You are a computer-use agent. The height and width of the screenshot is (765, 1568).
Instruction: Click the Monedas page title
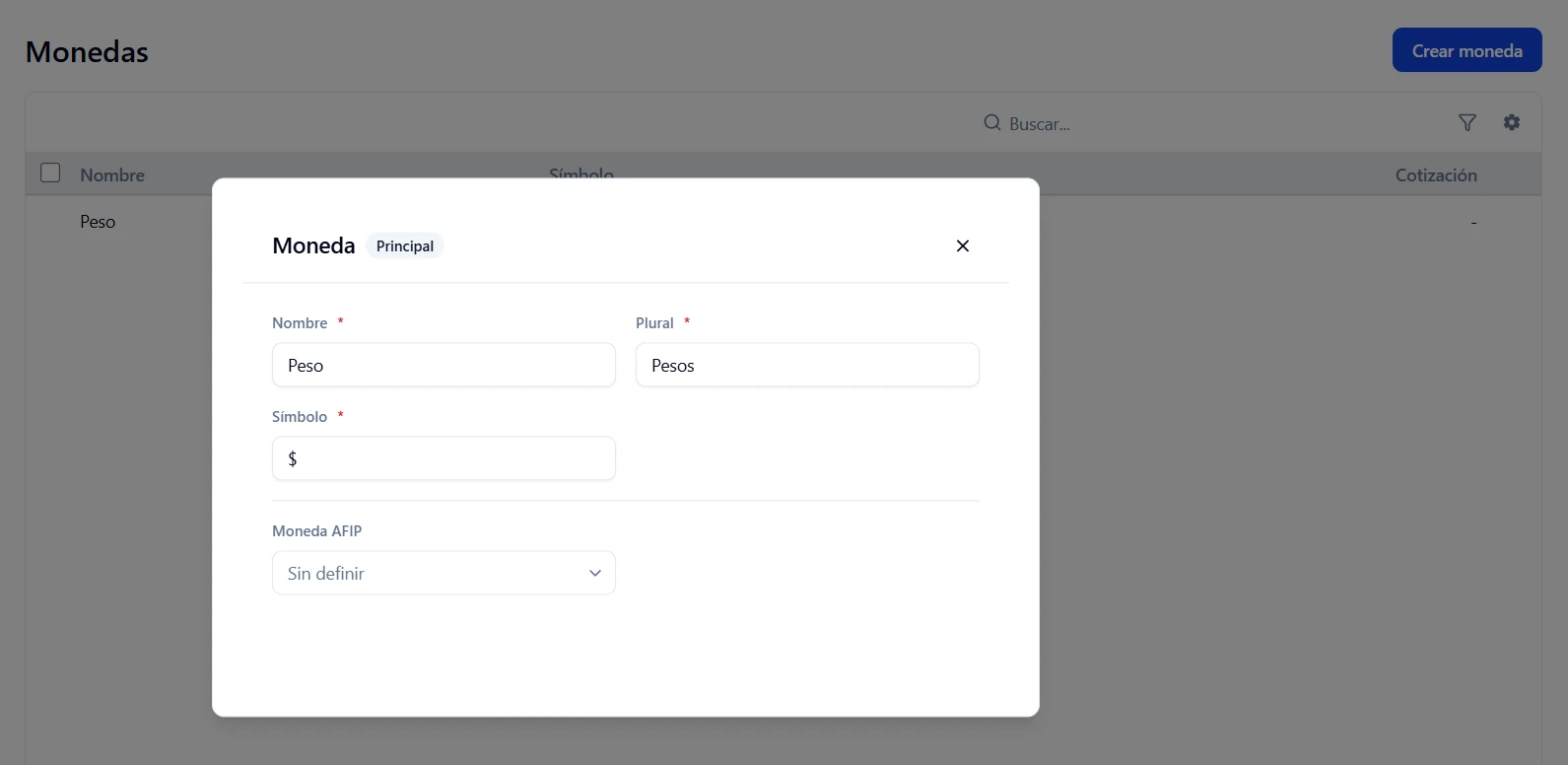tap(87, 51)
